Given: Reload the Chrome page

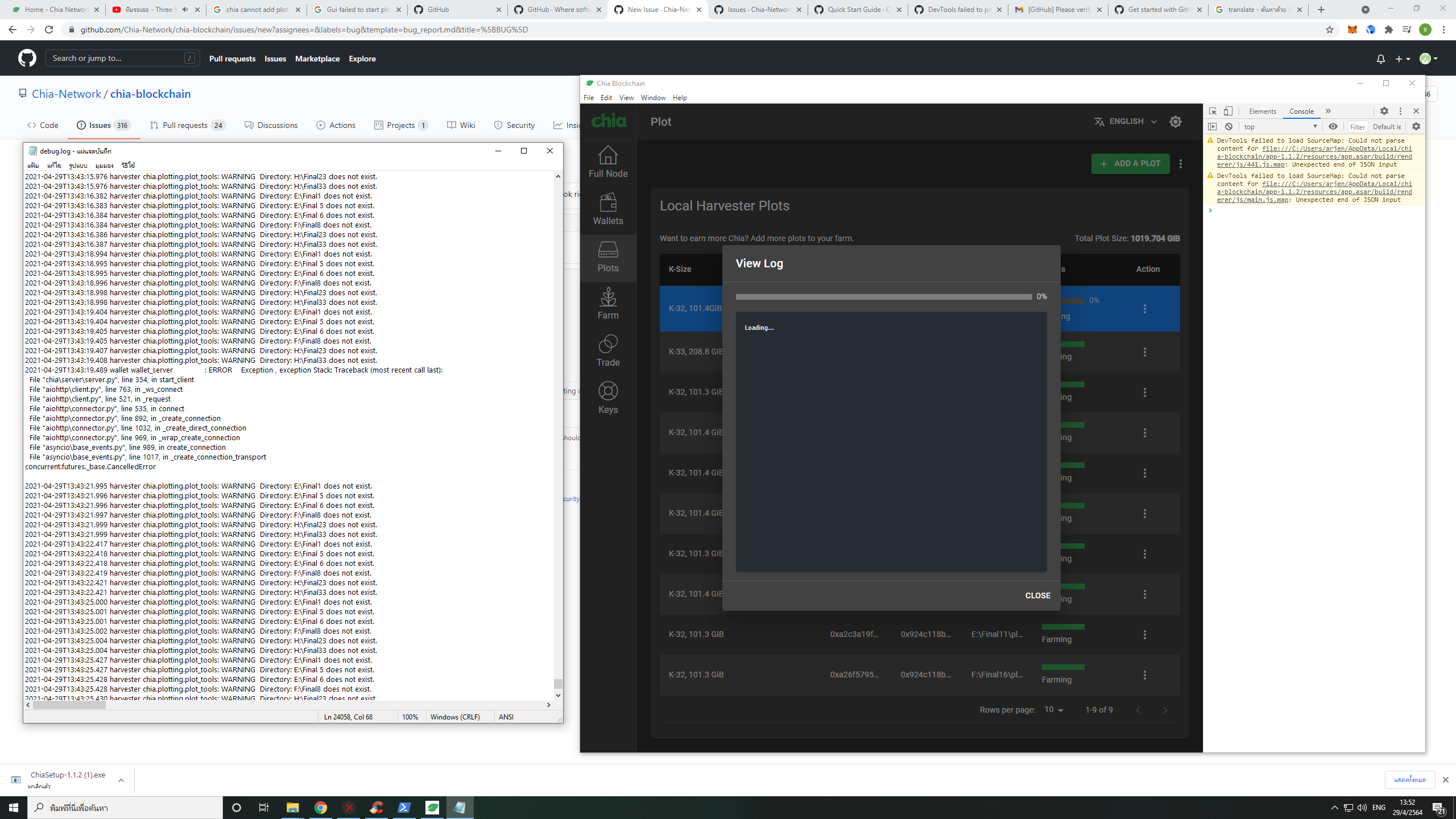Looking at the screenshot, I should [x=49, y=30].
